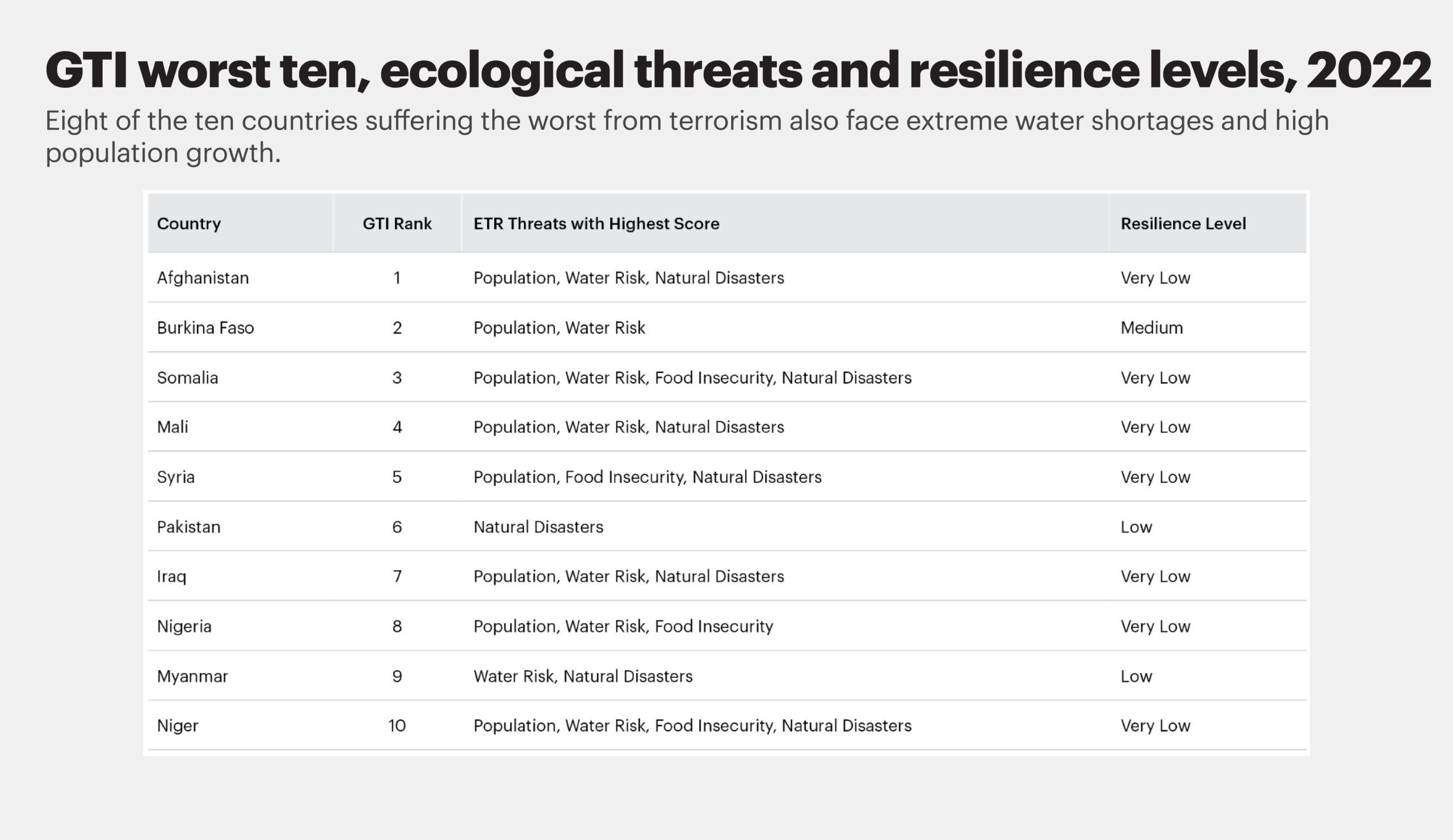Click Myanmar's 'Water Risk, Natural Disasters' cell
The image size is (1453, 840).
[x=583, y=677]
